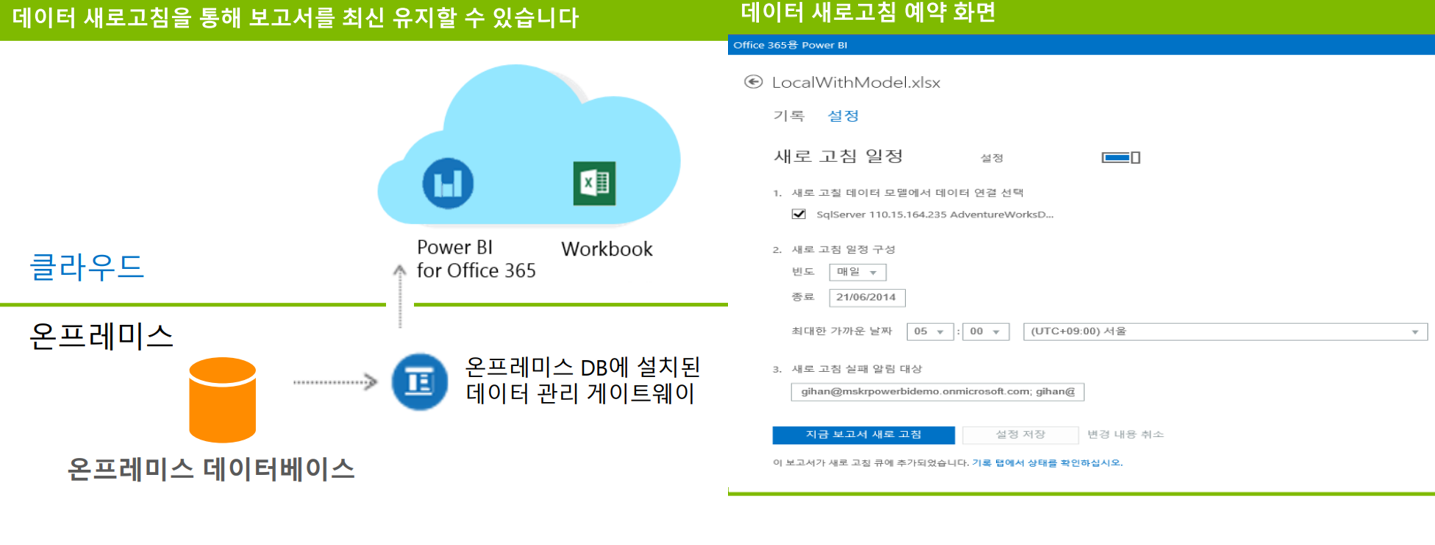Open the minute dropdown showing 00
1435x545 pixels.
[986, 332]
